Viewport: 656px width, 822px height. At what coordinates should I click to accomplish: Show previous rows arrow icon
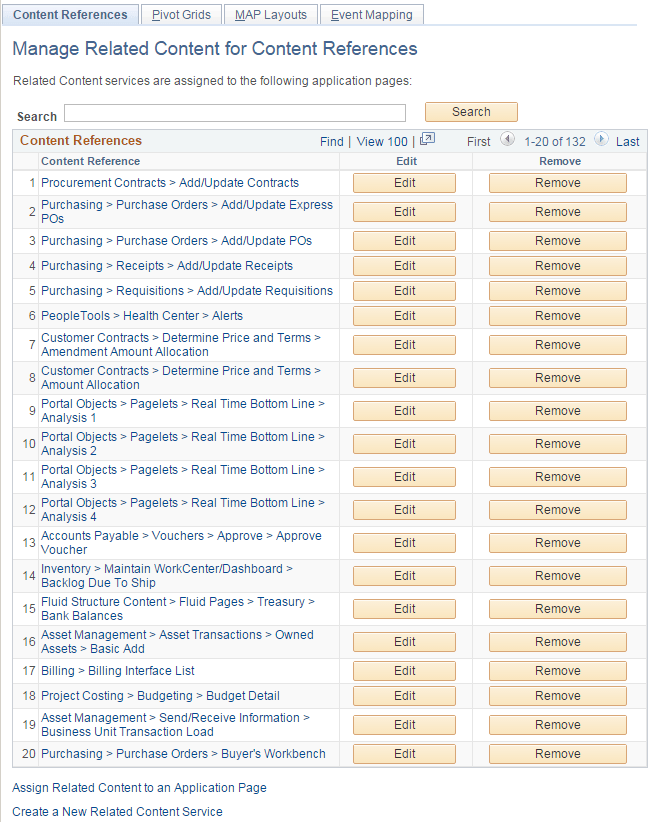[507, 139]
